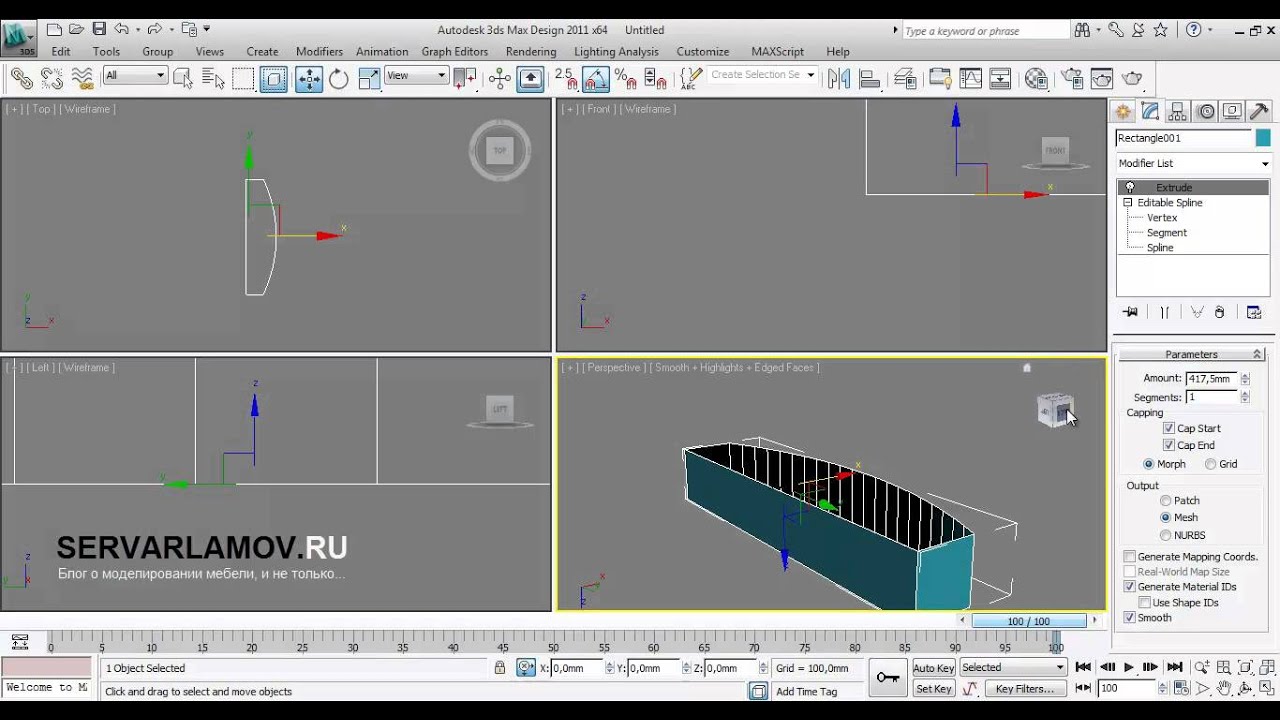The height and width of the screenshot is (720, 1280).
Task: Collapse the Editable Spline tree node
Action: tap(1128, 203)
